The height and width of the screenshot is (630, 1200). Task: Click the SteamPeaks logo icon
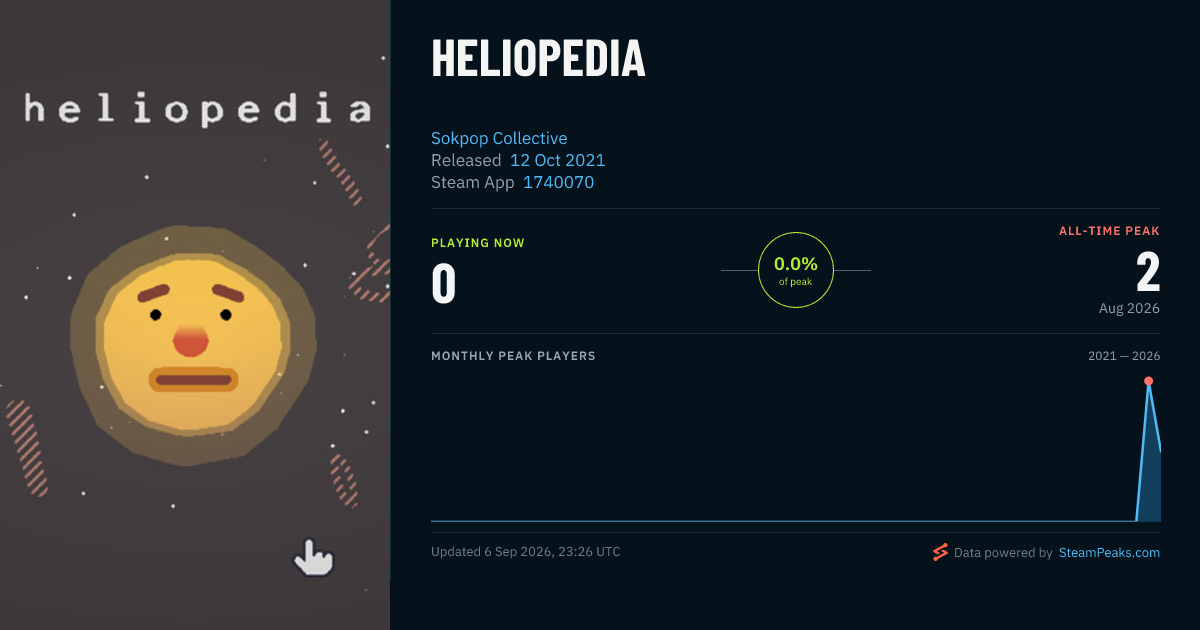940,552
